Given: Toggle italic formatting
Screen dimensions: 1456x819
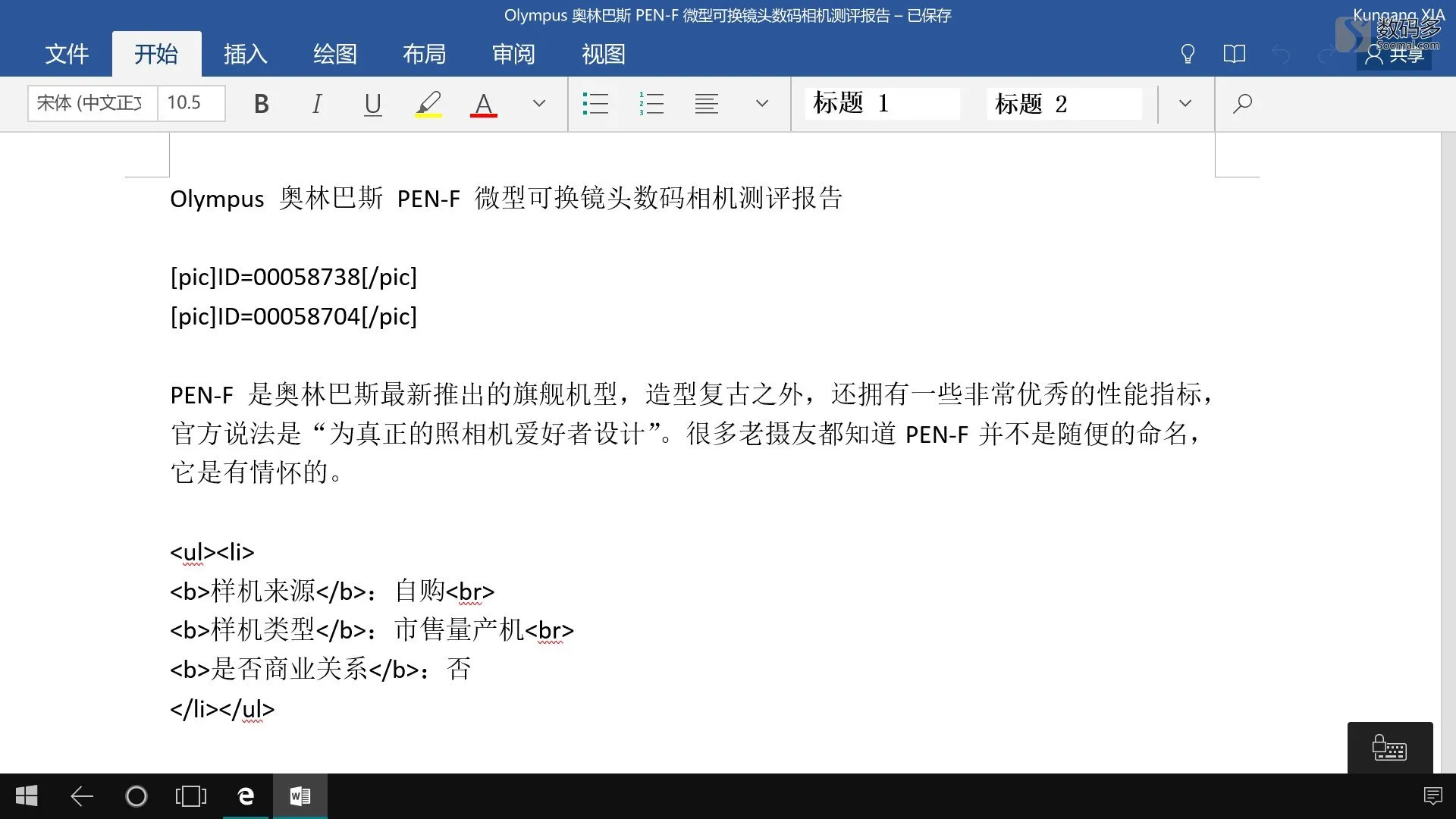Looking at the screenshot, I should [x=317, y=103].
